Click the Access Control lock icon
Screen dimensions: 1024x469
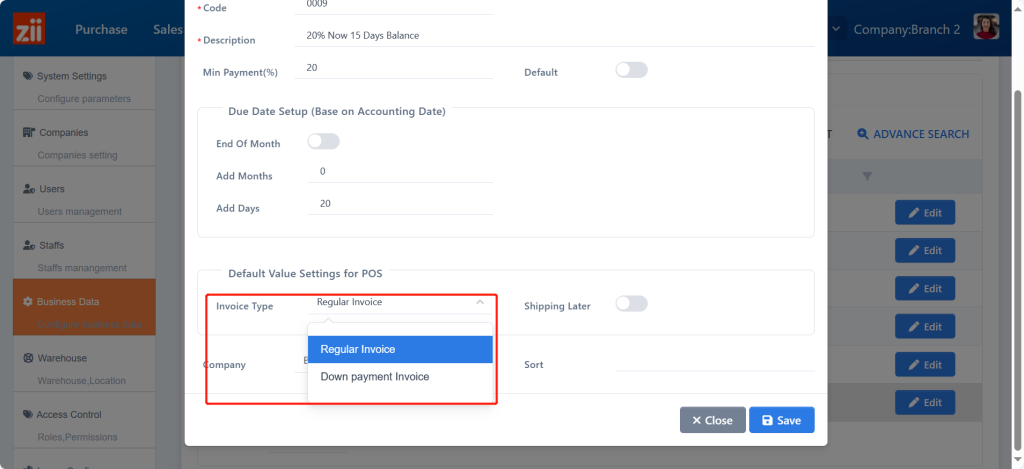[x=28, y=414]
